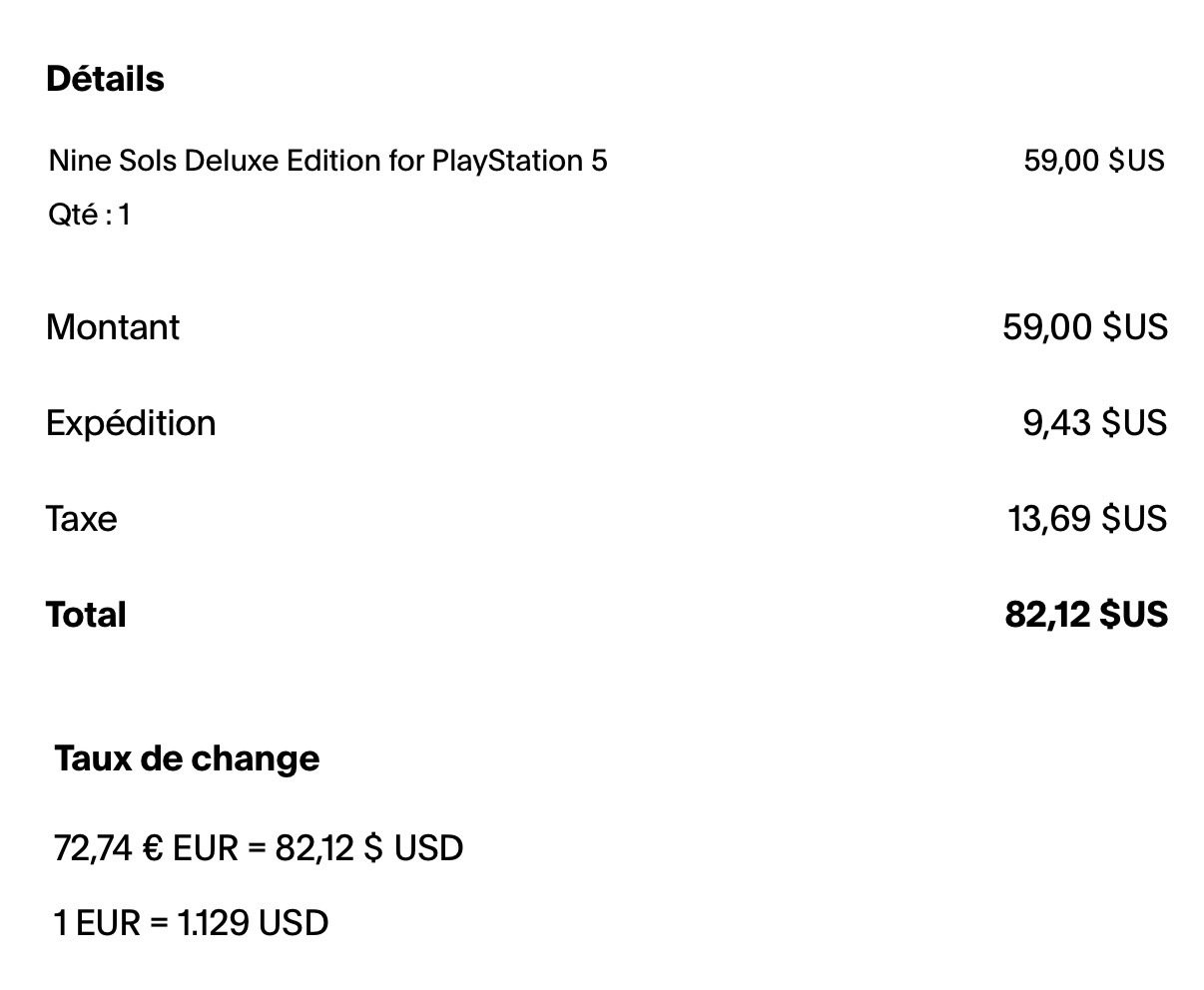
Task: Click 82,12 $ USD in the conversion line
Action: coord(369,848)
